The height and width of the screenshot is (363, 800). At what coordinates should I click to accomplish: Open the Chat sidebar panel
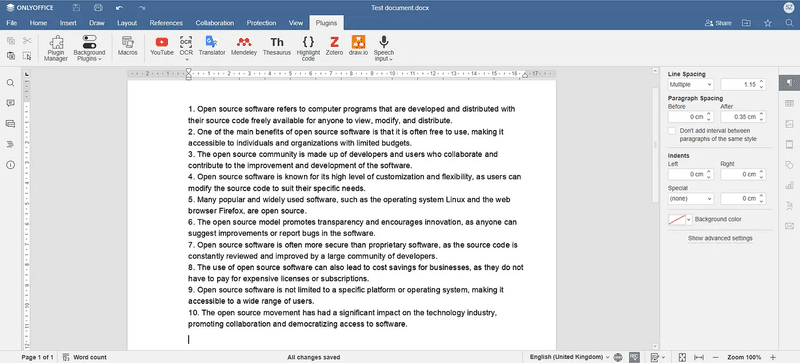pos(10,124)
